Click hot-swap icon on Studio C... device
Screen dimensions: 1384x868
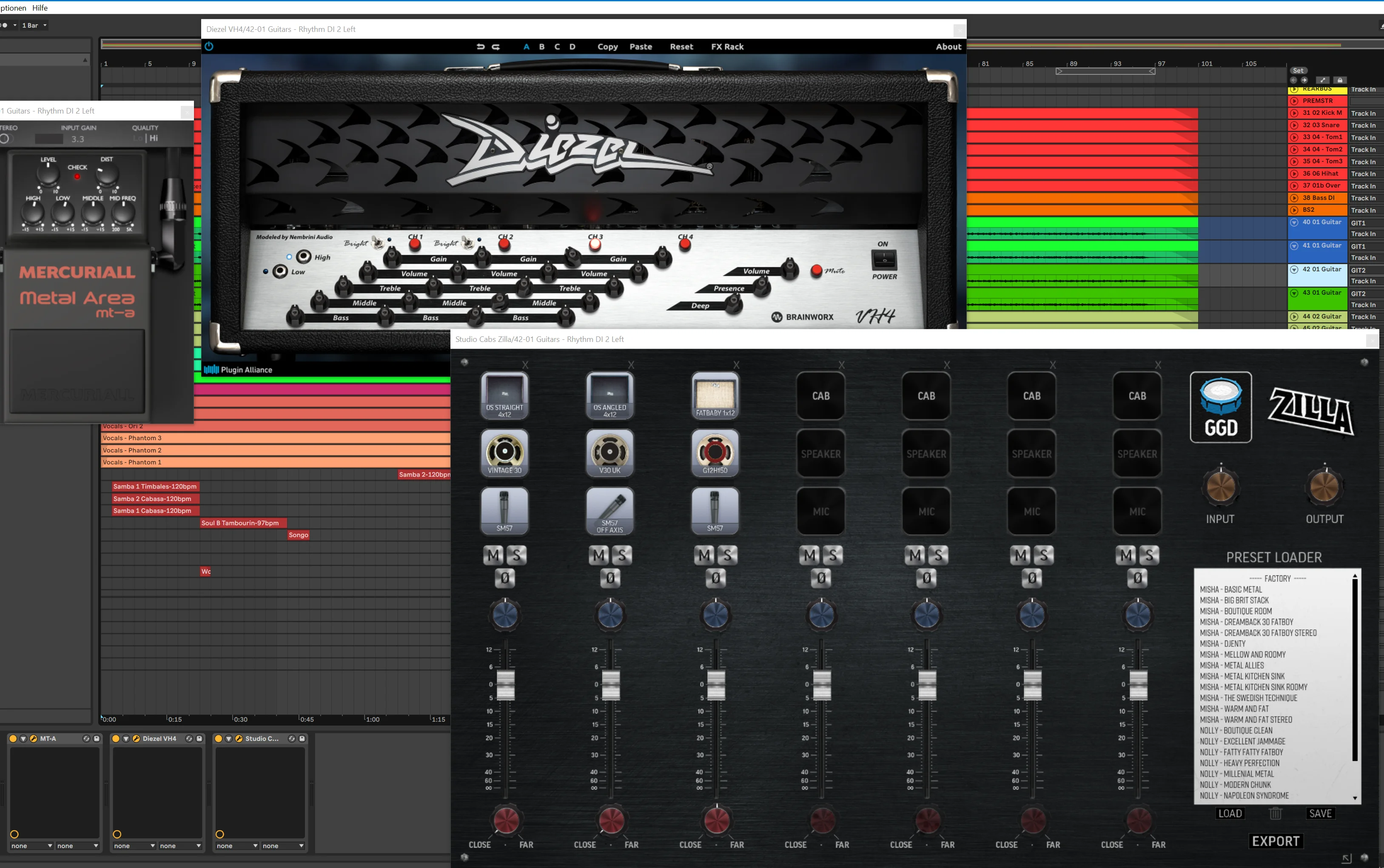click(292, 738)
